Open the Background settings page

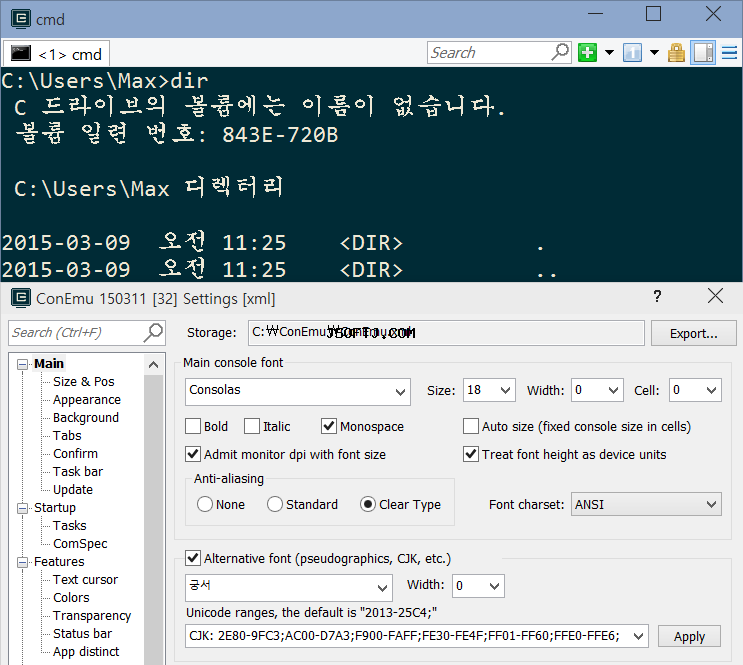pos(86,418)
